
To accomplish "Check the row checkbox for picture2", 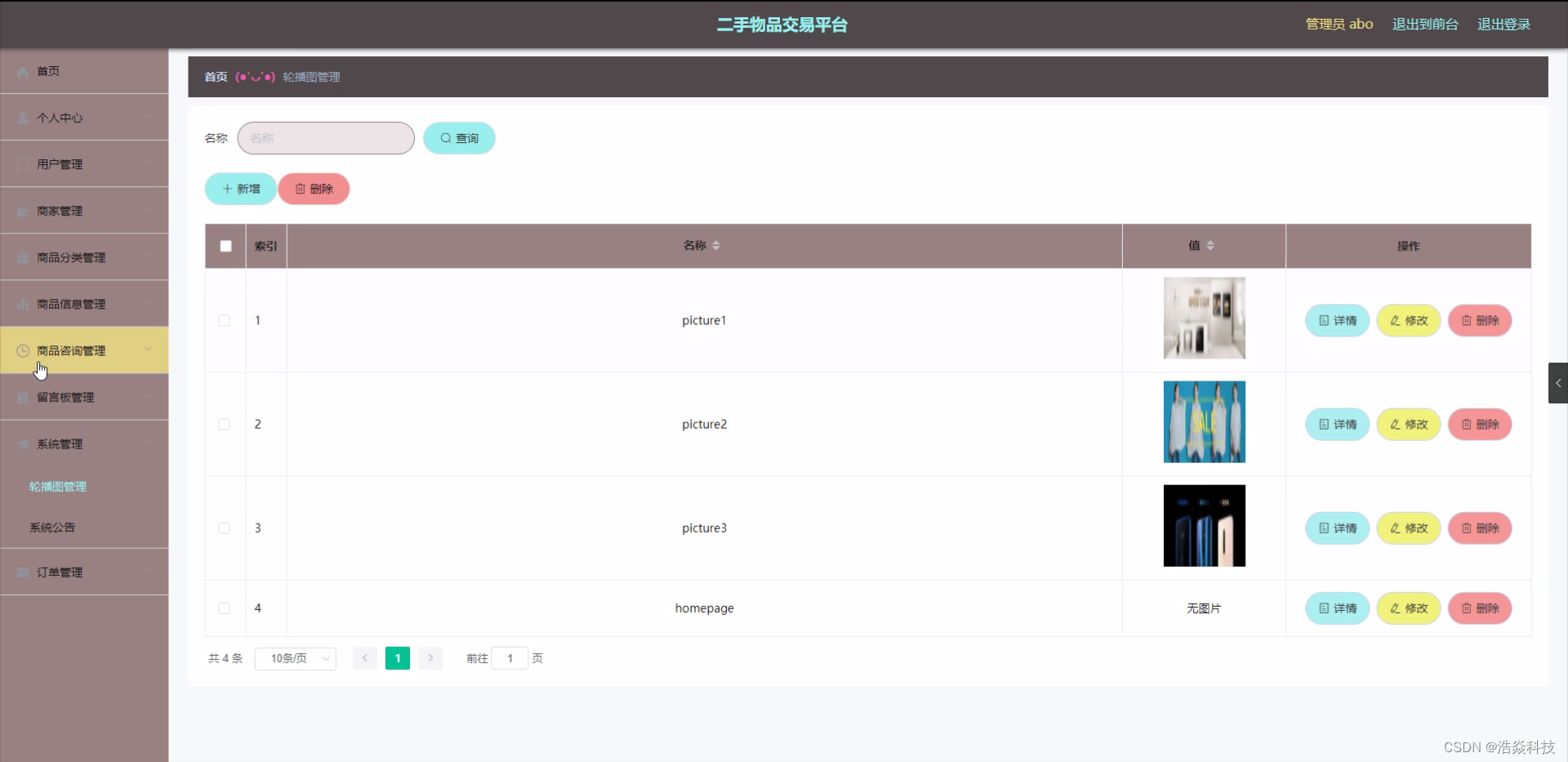I will pyautogui.click(x=224, y=425).
